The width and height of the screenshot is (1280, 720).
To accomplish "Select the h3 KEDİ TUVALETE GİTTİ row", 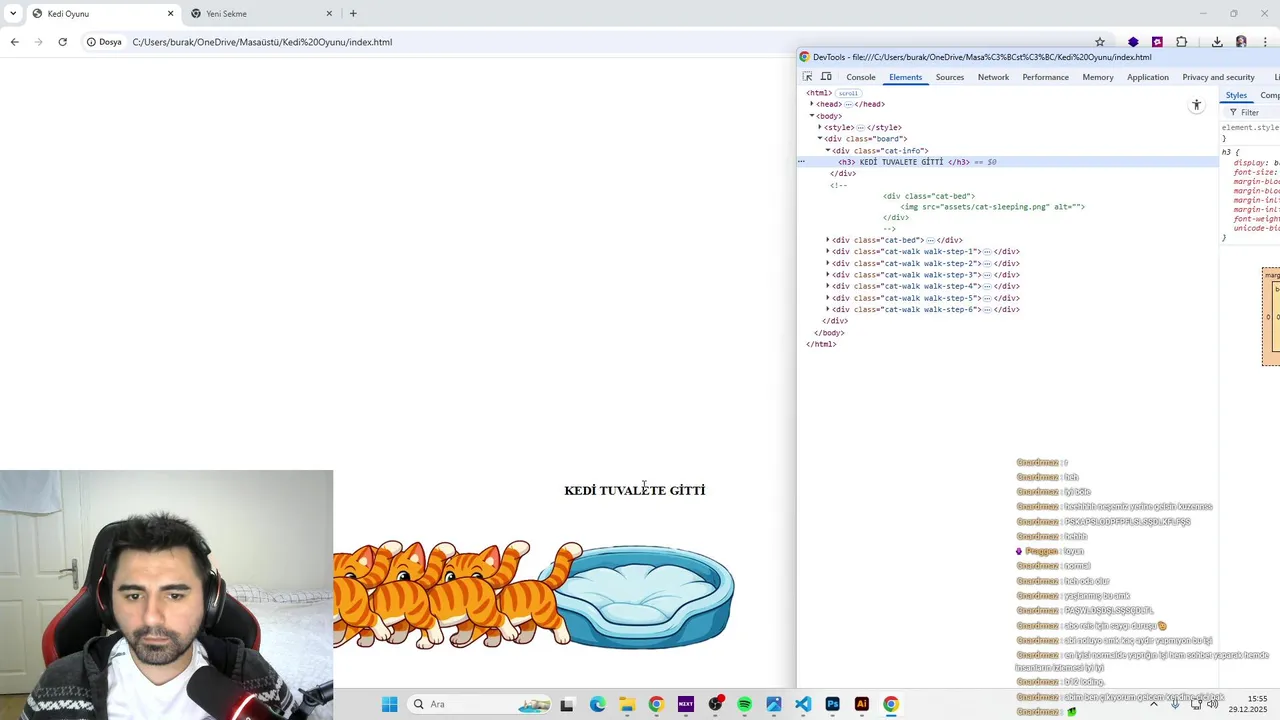I will coord(1008,162).
